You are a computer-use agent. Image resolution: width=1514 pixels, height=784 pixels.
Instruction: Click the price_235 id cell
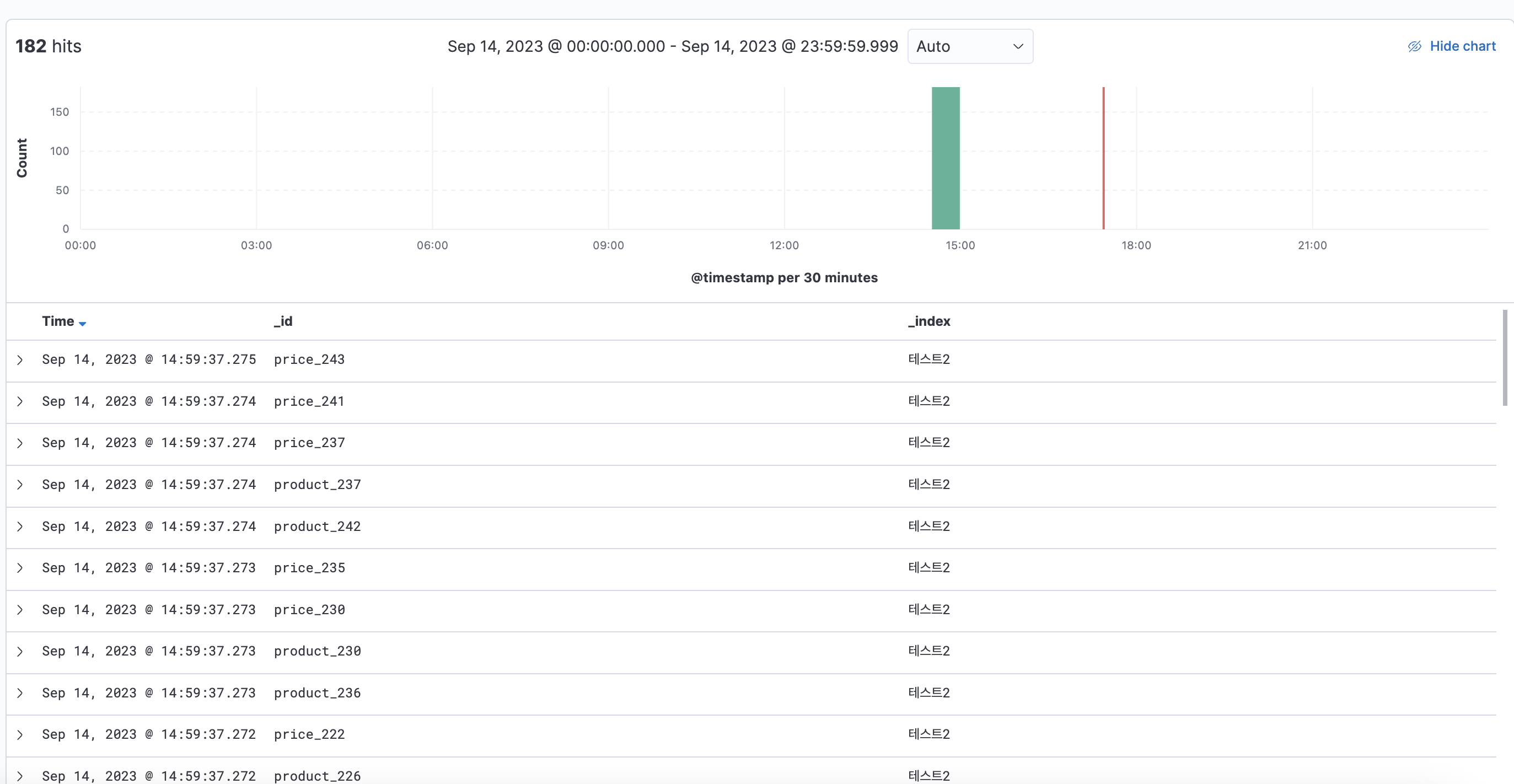(x=309, y=568)
